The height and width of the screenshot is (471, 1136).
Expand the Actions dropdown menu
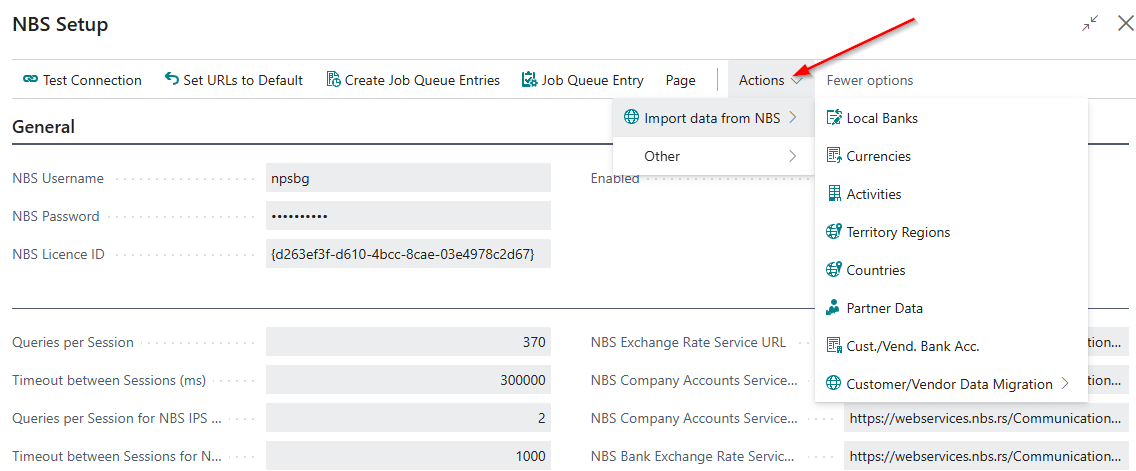pos(770,80)
